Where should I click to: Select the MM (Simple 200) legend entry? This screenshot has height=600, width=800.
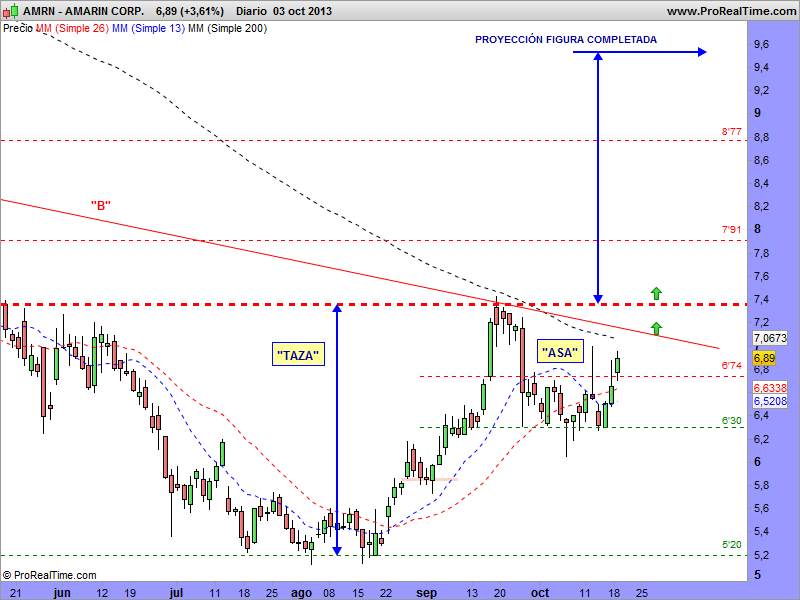[x=228, y=29]
